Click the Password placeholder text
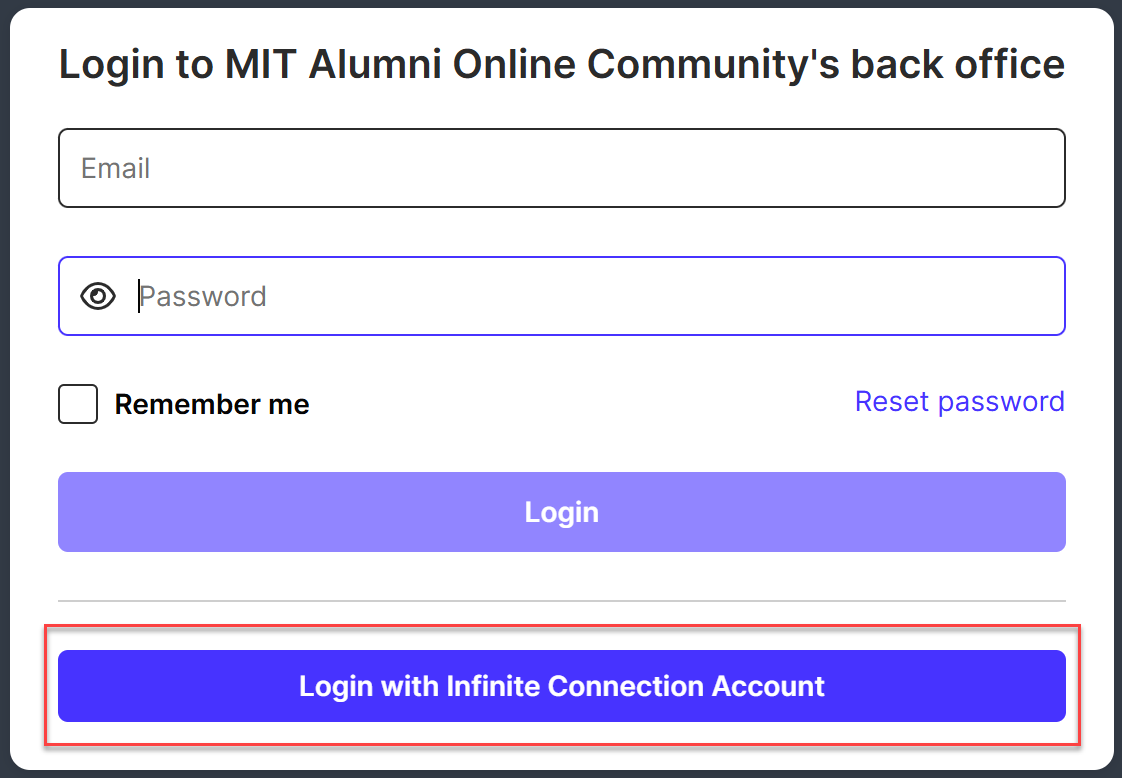This screenshot has width=1122, height=778. [203, 296]
